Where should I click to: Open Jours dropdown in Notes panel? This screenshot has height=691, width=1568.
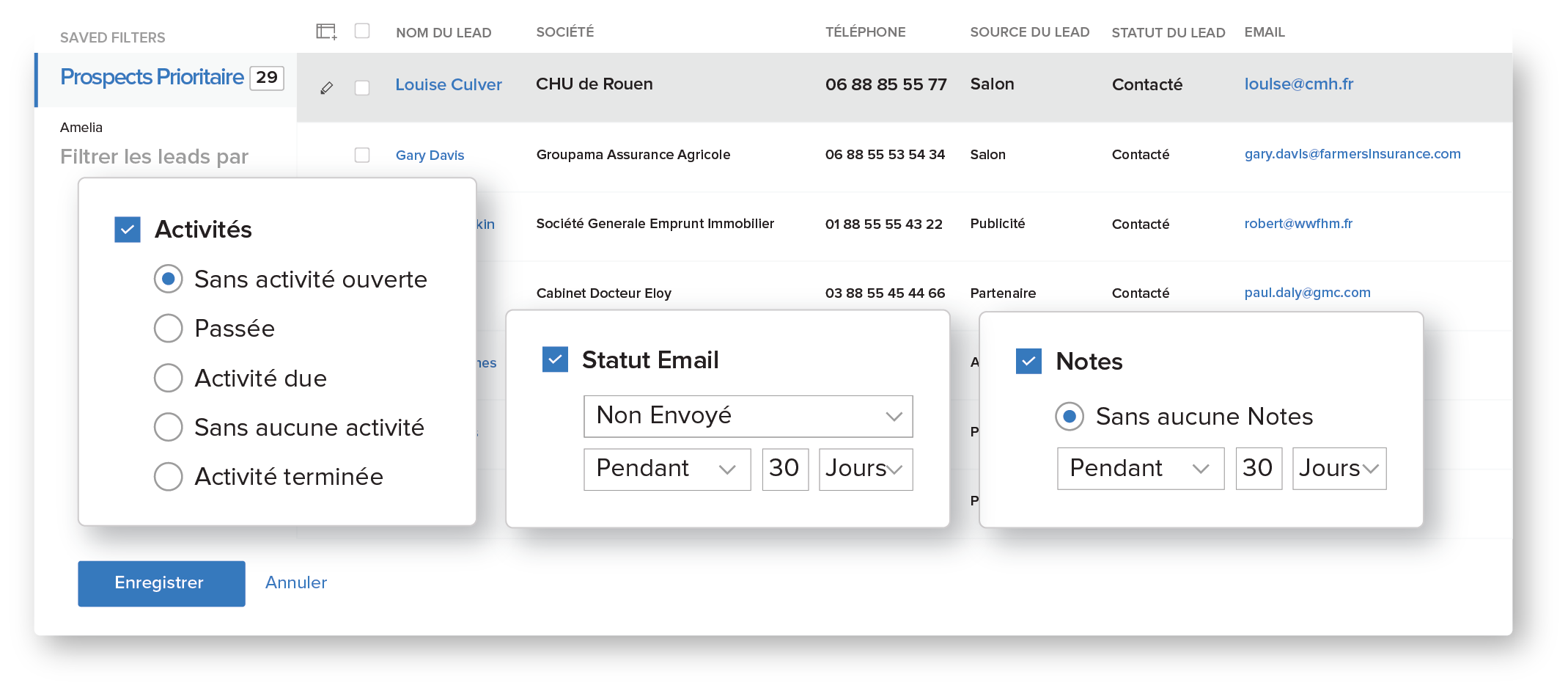pos(1339,469)
